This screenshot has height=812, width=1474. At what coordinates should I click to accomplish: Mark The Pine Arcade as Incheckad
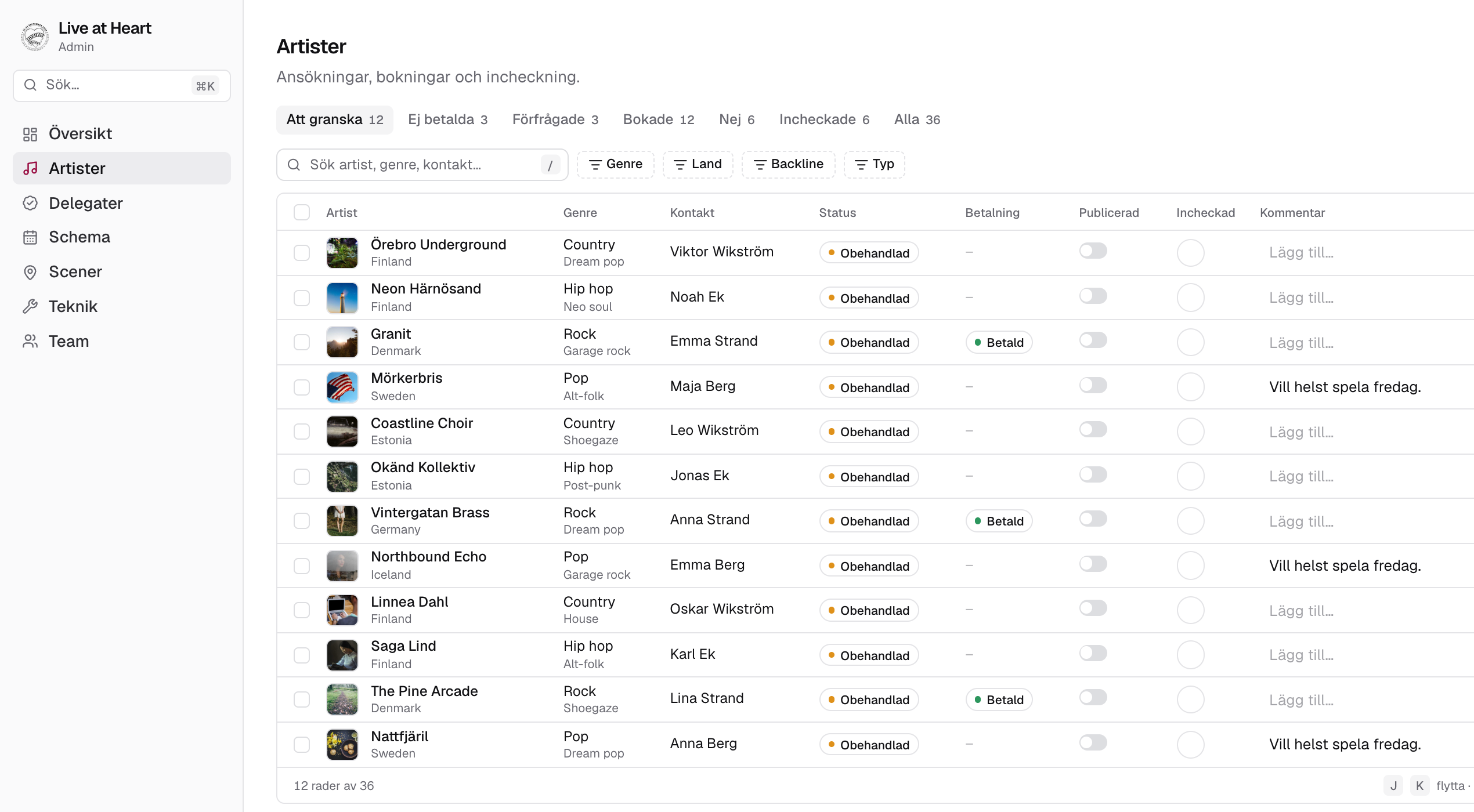coord(1191,699)
